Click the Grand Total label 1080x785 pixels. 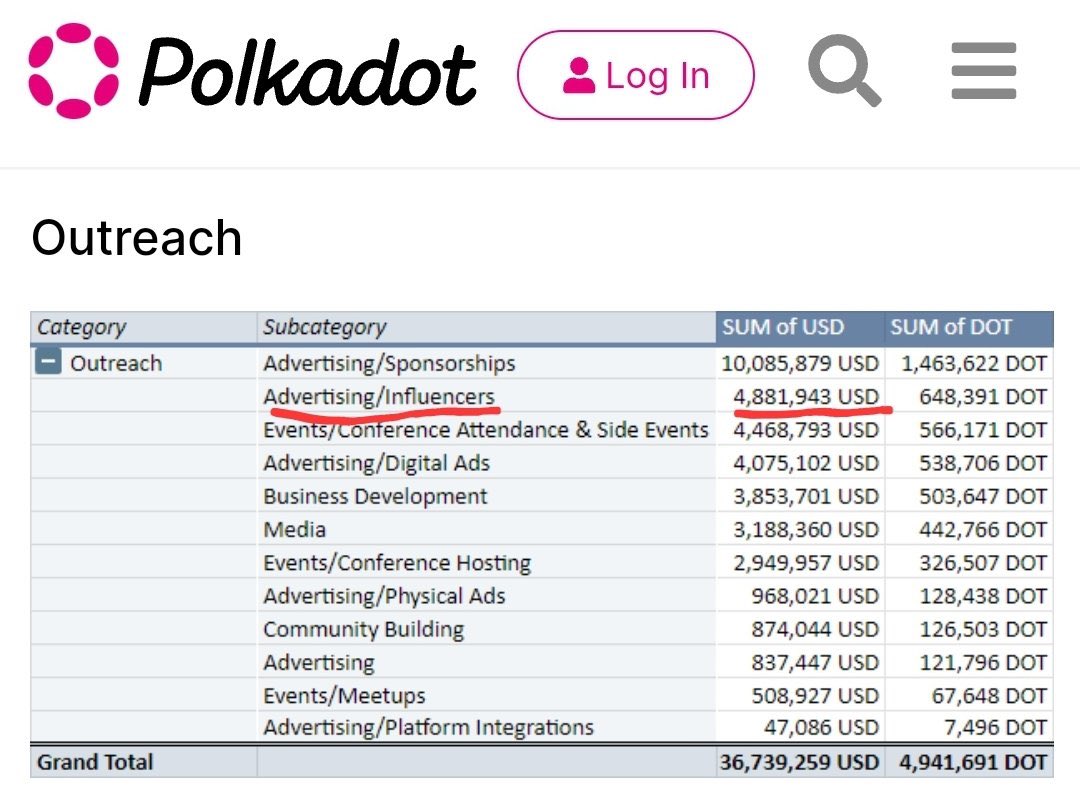point(95,762)
